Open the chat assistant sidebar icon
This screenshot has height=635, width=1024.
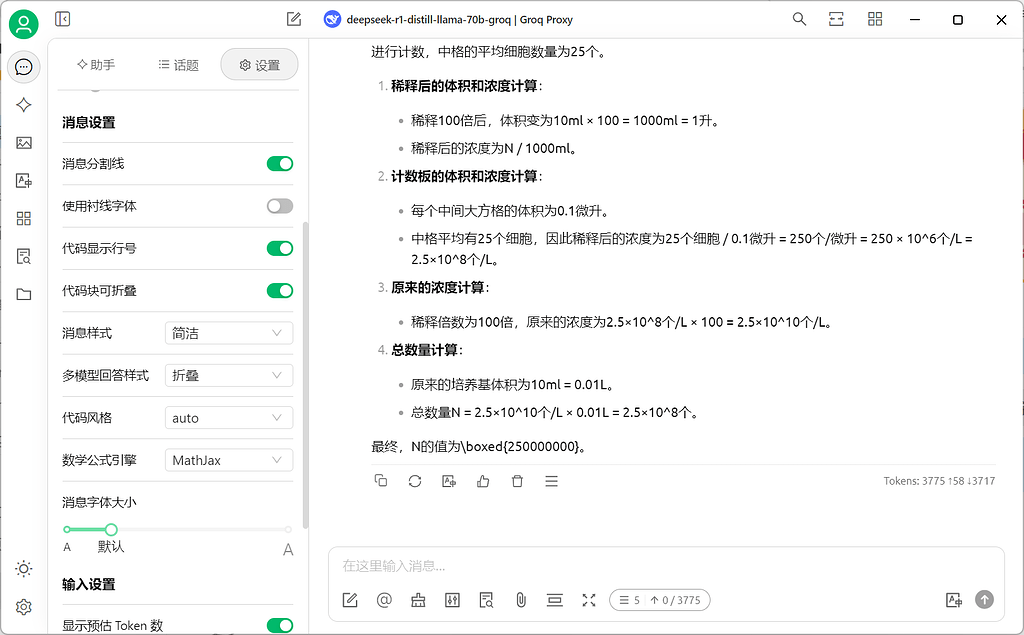click(24, 67)
